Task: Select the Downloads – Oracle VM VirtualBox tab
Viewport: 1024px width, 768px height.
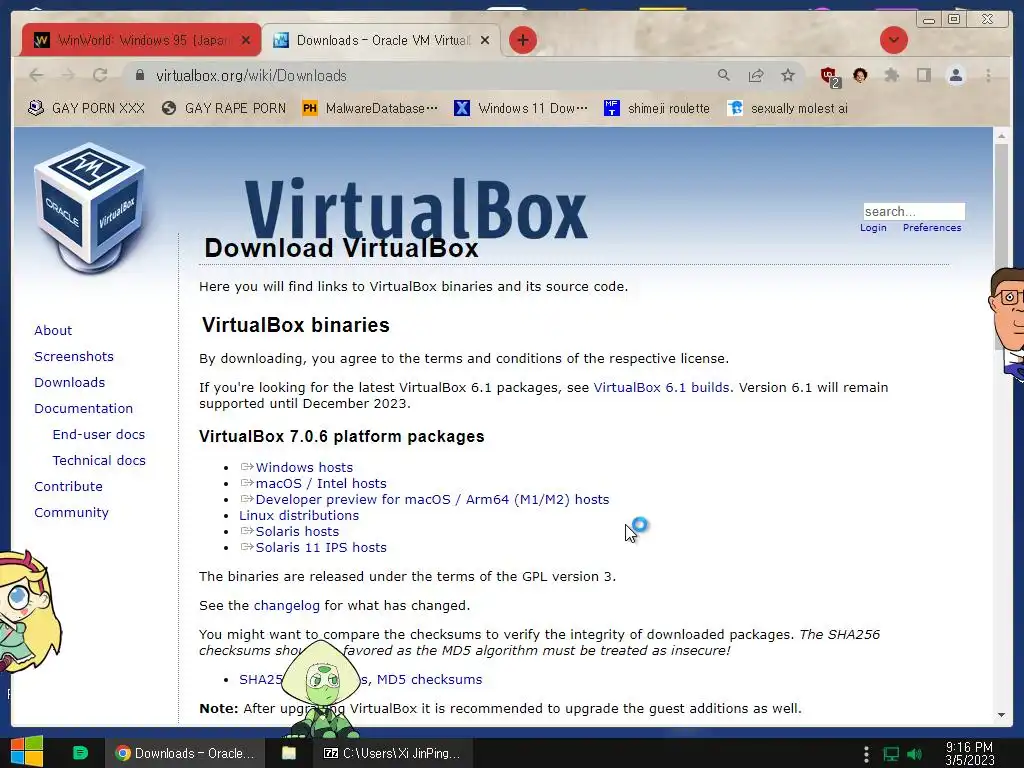Action: tap(381, 40)
